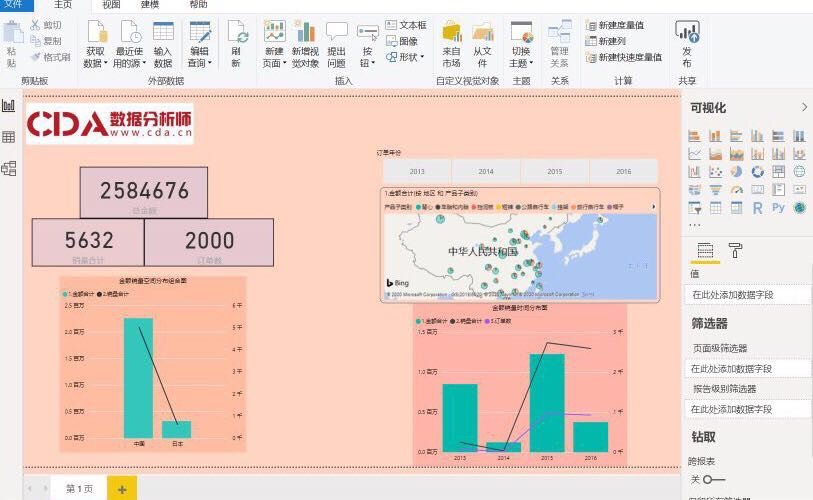Click the 页面级筛选器 add field box
This screenshot has width=813, height=500.
coord(747,369)
